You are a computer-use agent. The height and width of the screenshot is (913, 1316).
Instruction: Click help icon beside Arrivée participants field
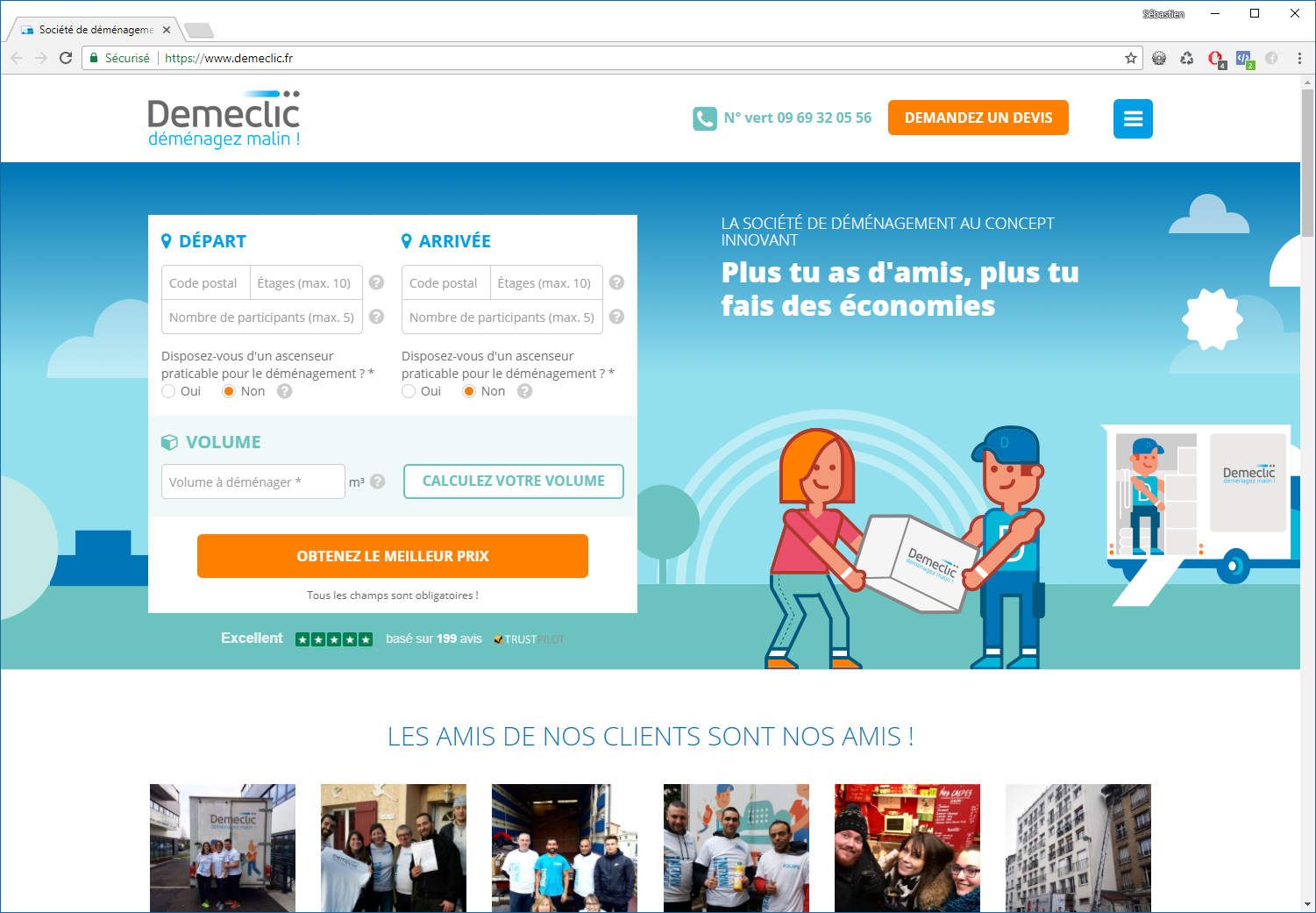click(x=616, y=317)
